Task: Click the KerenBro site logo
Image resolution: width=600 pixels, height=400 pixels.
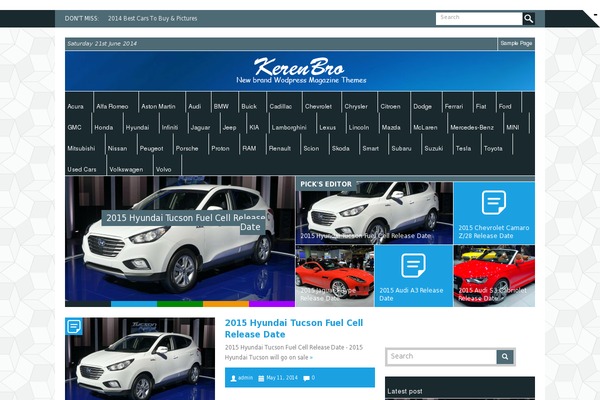Action: pyautogui.click(x=300, y=70)
